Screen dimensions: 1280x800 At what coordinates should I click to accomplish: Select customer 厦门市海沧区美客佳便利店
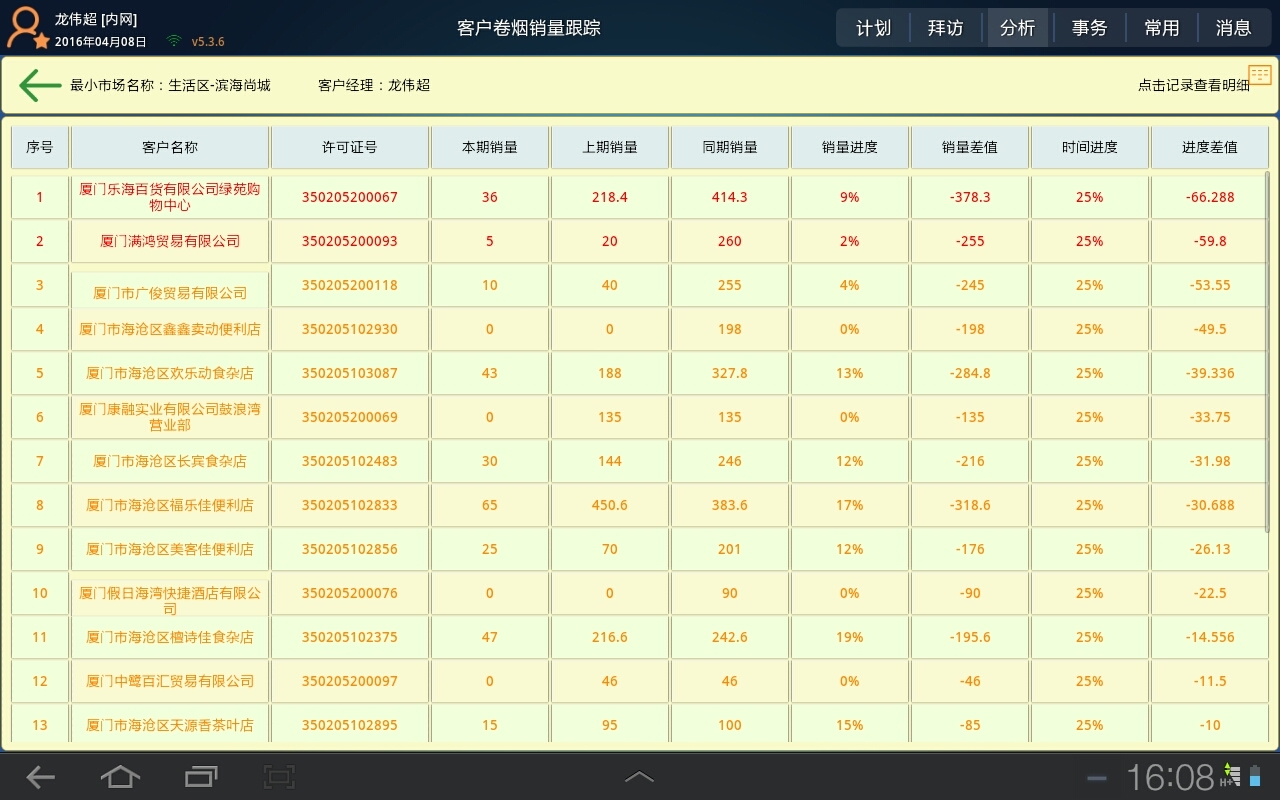click(170, 549)
